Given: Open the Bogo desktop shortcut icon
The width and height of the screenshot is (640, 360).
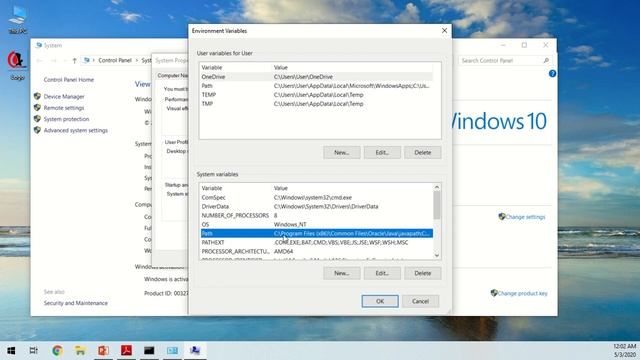Looking at the screenshot, I should [x=17, y=65].
